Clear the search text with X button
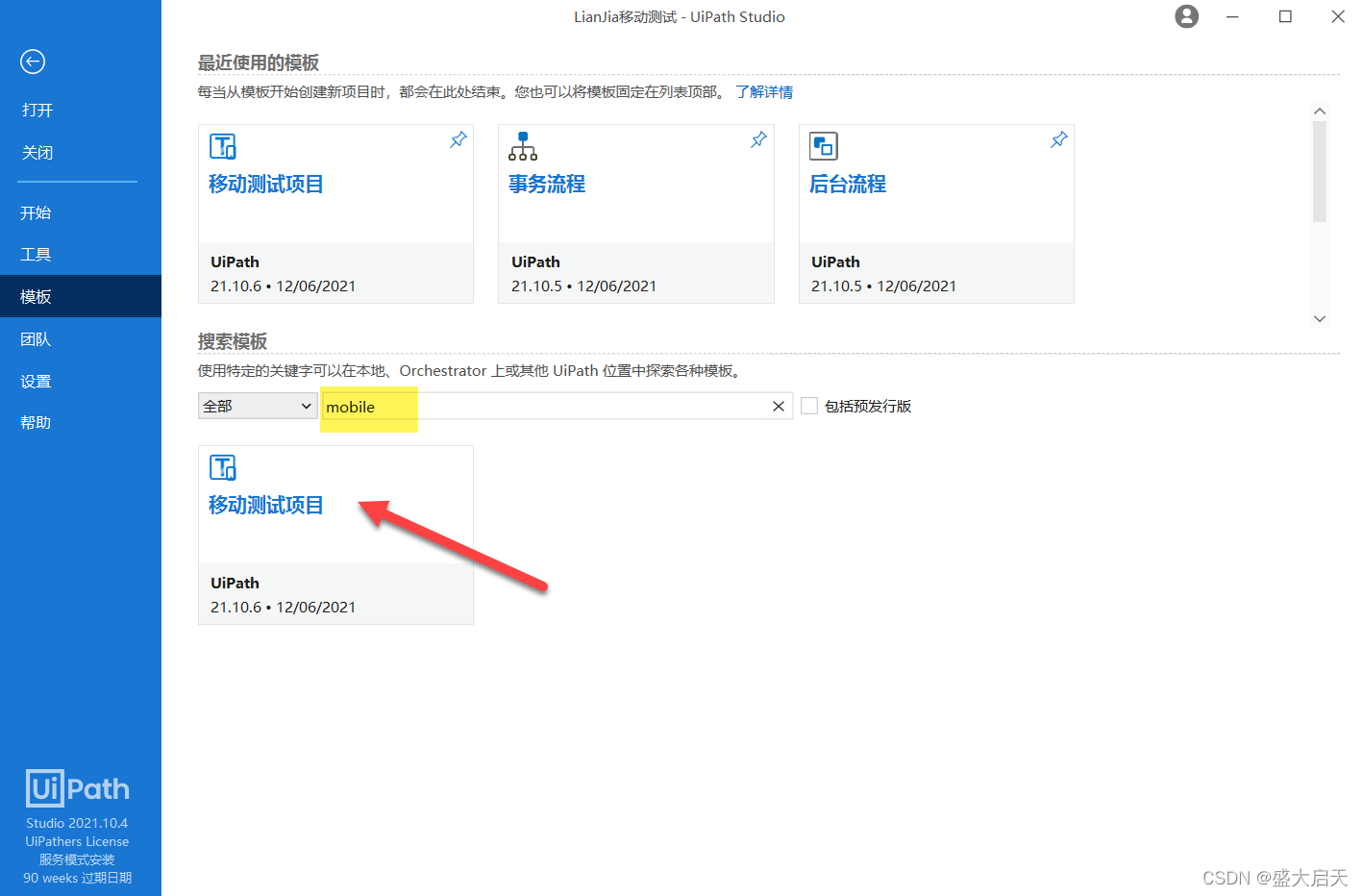Image resolution: width=1363 pixels, height=896 pixels. pyautogui.click(x=779, y=406)
